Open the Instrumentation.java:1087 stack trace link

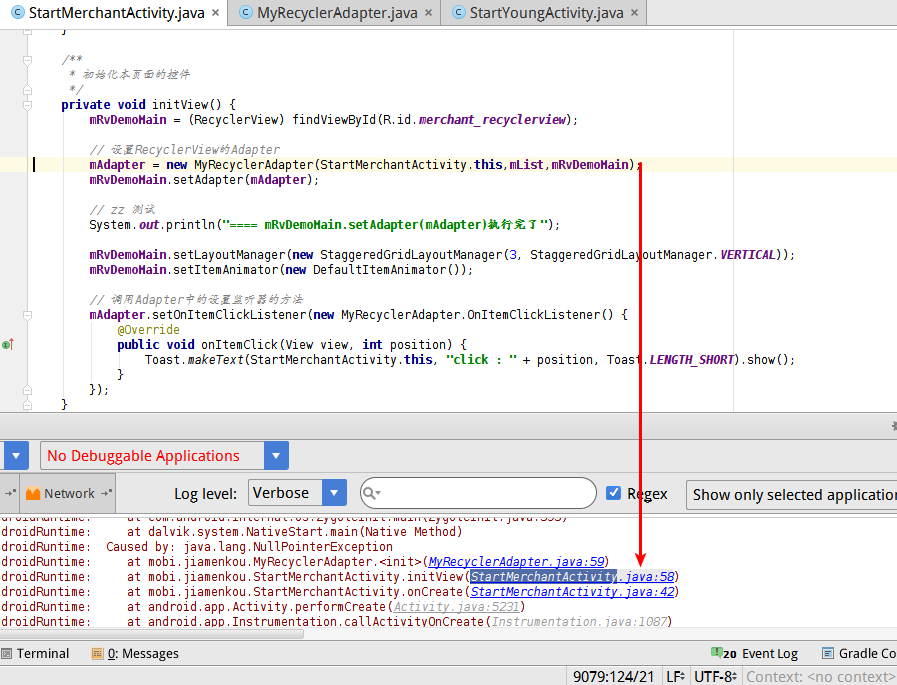[579, 621]
